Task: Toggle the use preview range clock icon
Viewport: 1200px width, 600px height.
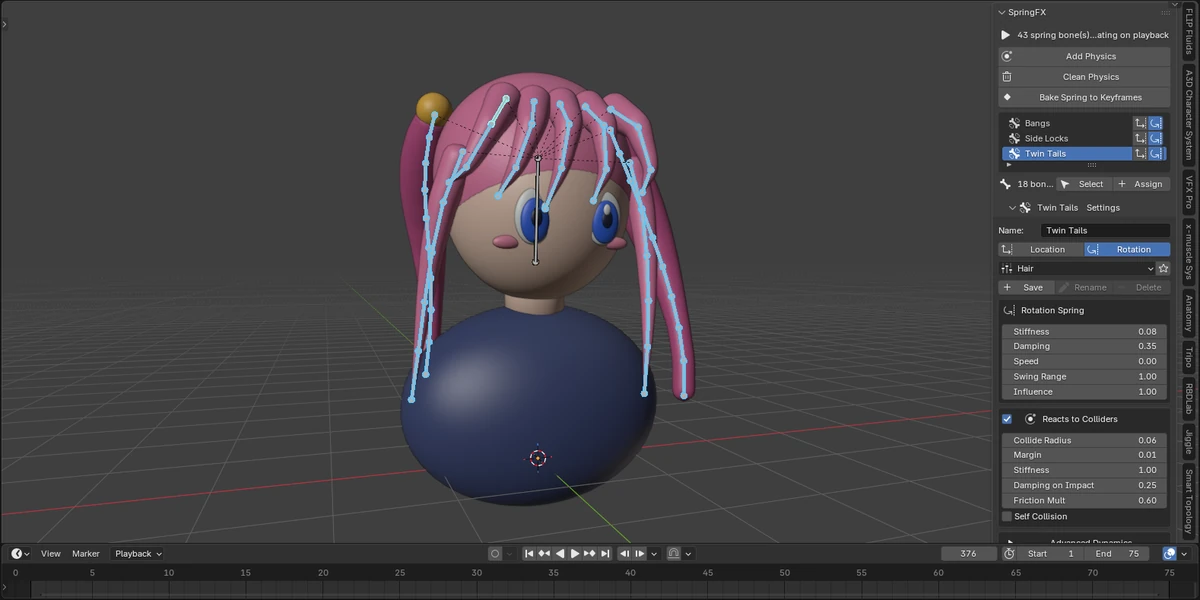Action: pyautogui.click(x=1009, y=553)
